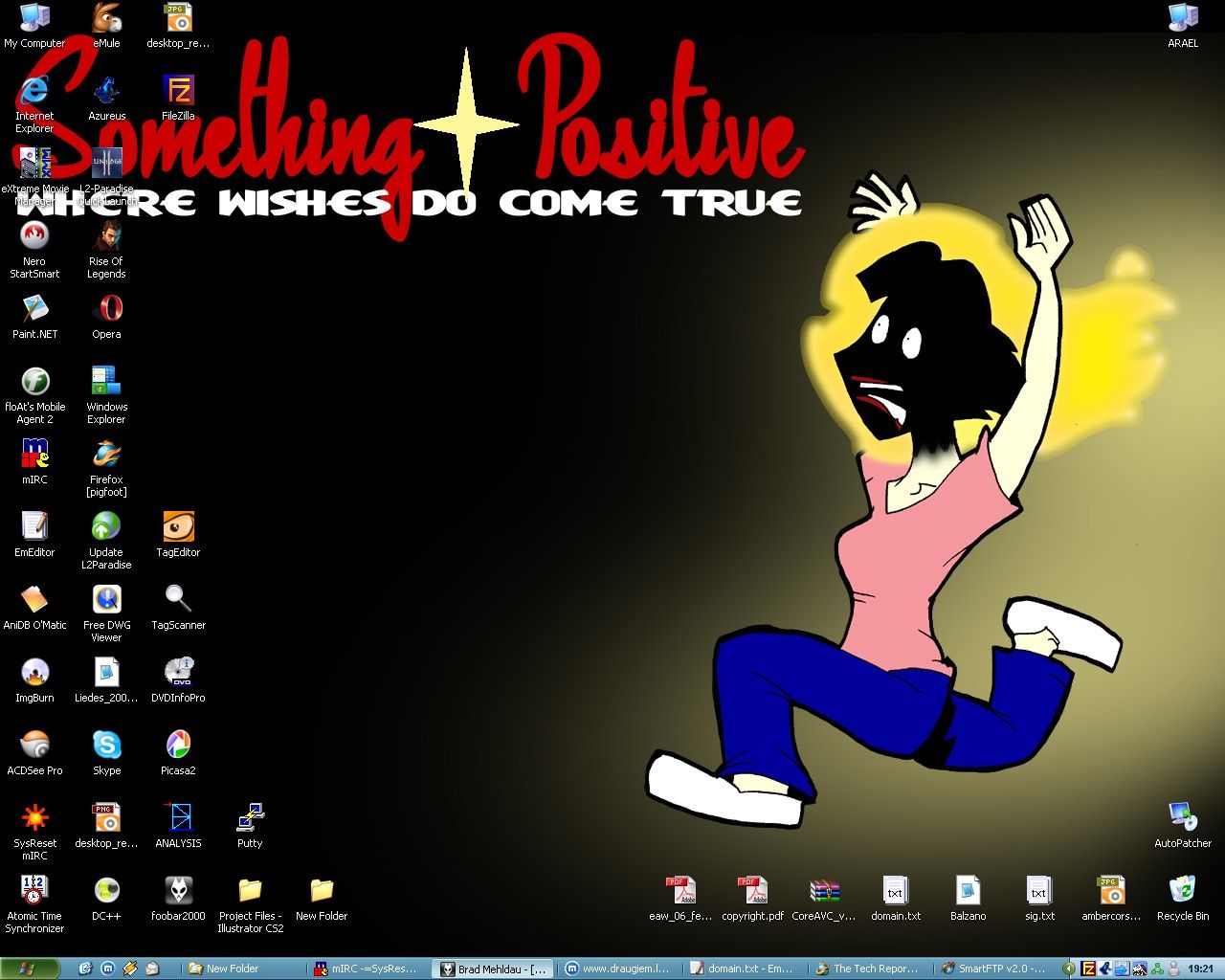Switch to New Folder taskbar window

click(245, 969)
